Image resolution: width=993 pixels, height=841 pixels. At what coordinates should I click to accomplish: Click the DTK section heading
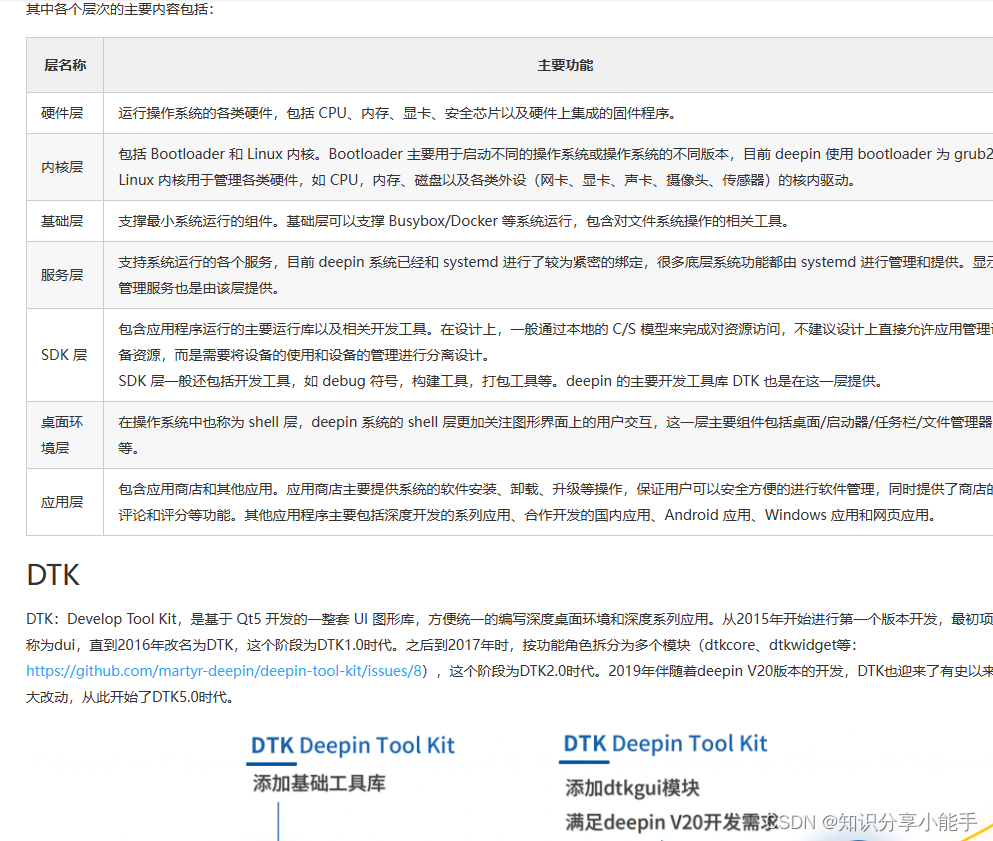click(x=53, y=575)
